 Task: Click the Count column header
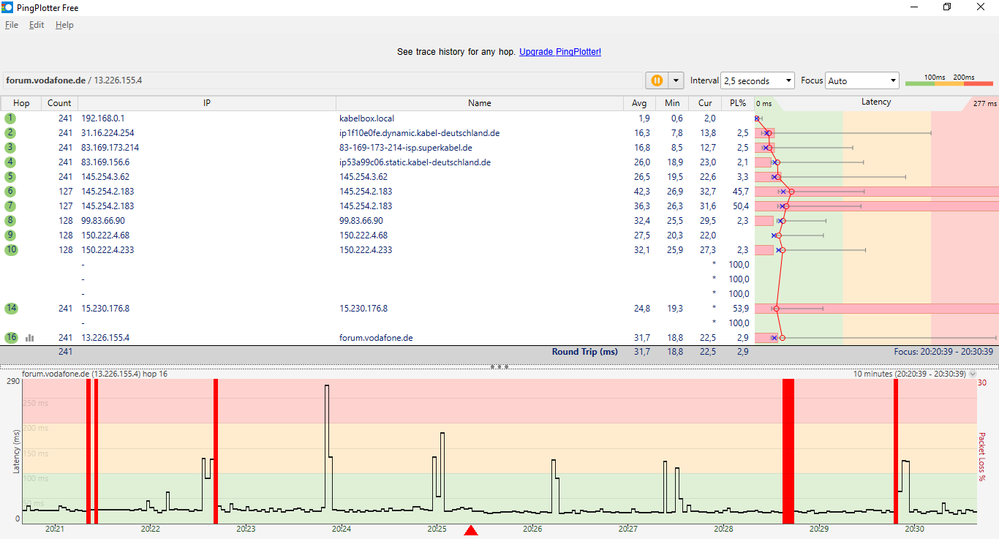(59, 103)
